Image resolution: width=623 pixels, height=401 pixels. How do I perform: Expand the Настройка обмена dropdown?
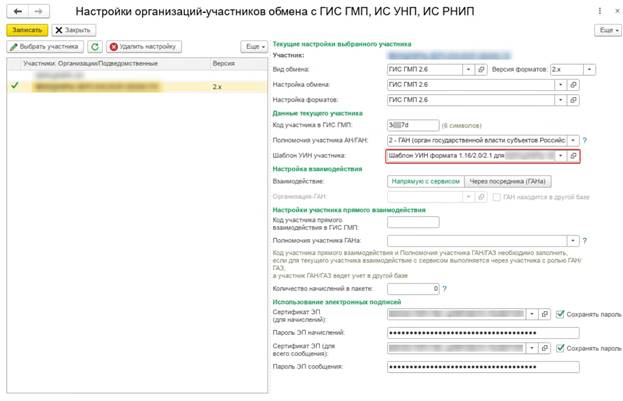click(561, 85)
